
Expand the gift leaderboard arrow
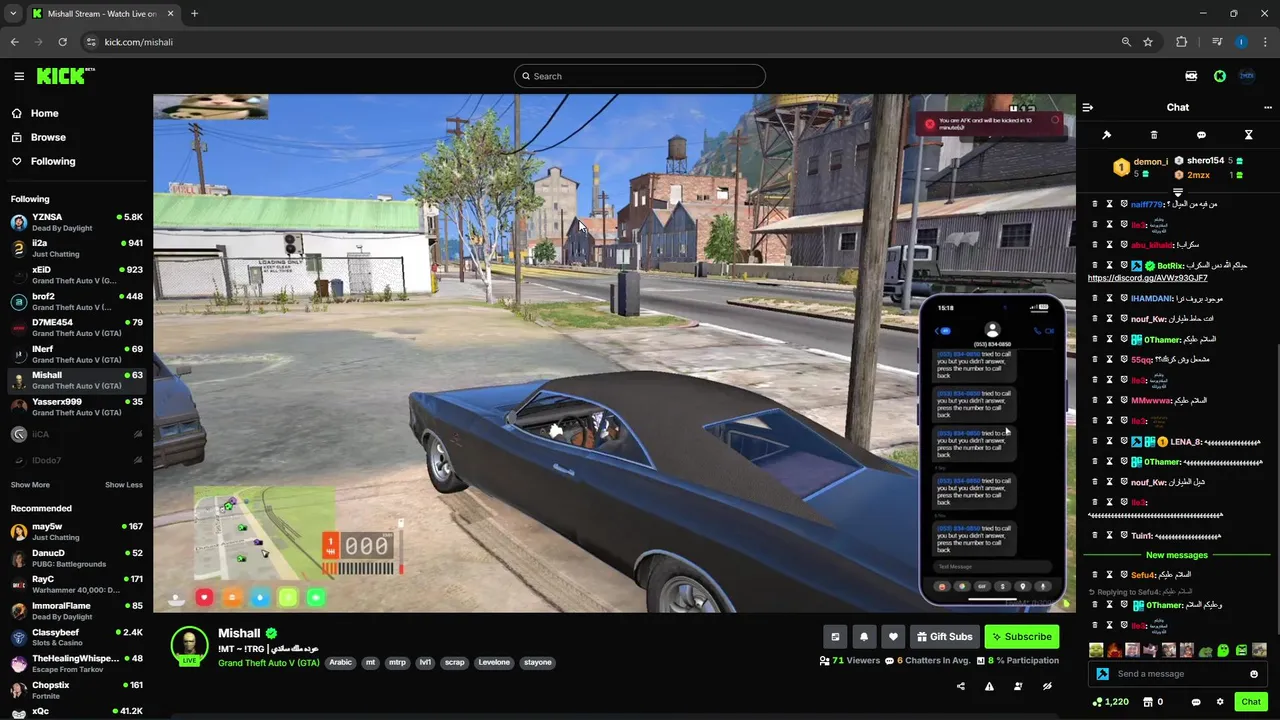(x=1178, y=192)
